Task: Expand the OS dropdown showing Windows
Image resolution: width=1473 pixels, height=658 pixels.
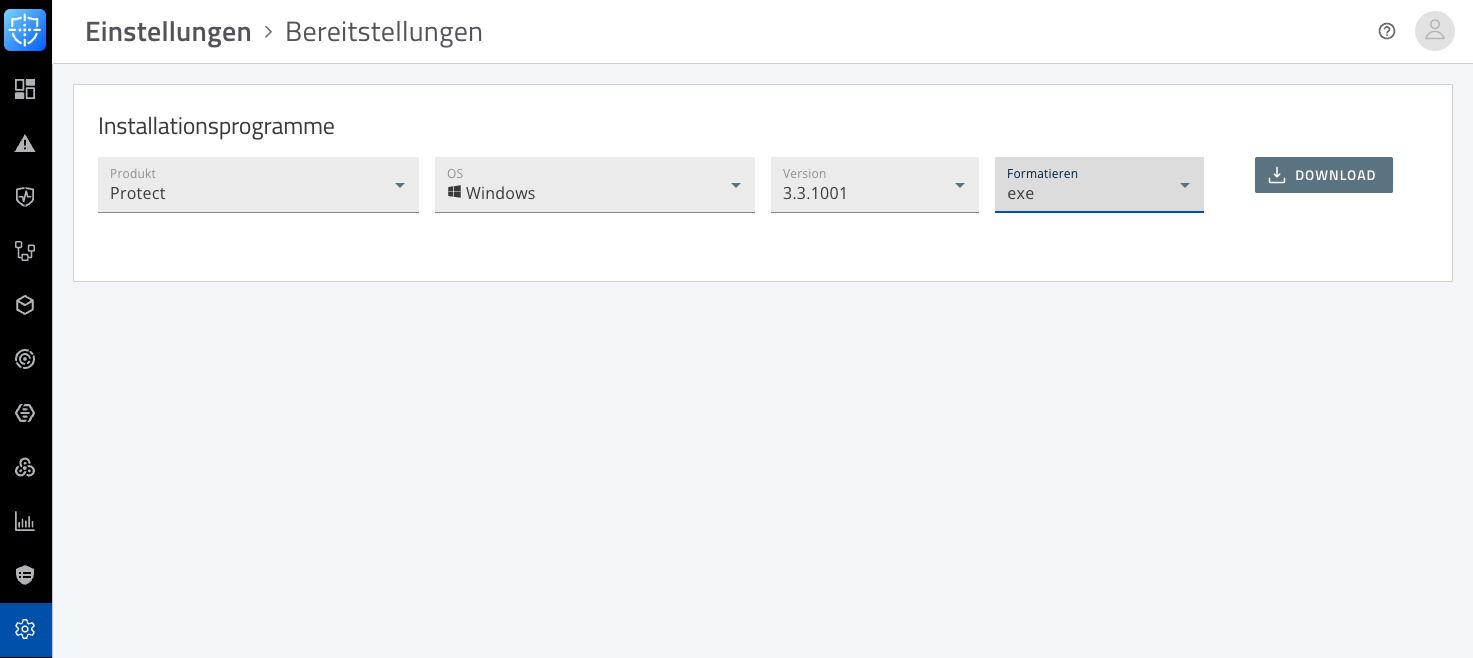Action: [x=594, y=185]
